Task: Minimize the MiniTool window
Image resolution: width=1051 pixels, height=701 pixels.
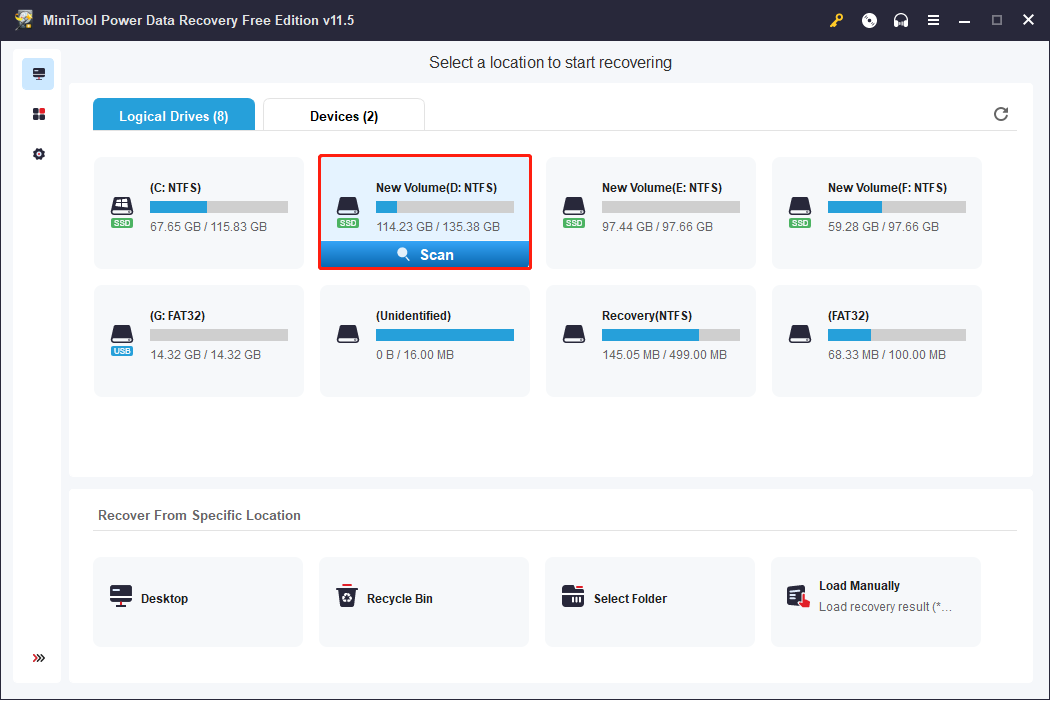Action: tap(965, 20)
